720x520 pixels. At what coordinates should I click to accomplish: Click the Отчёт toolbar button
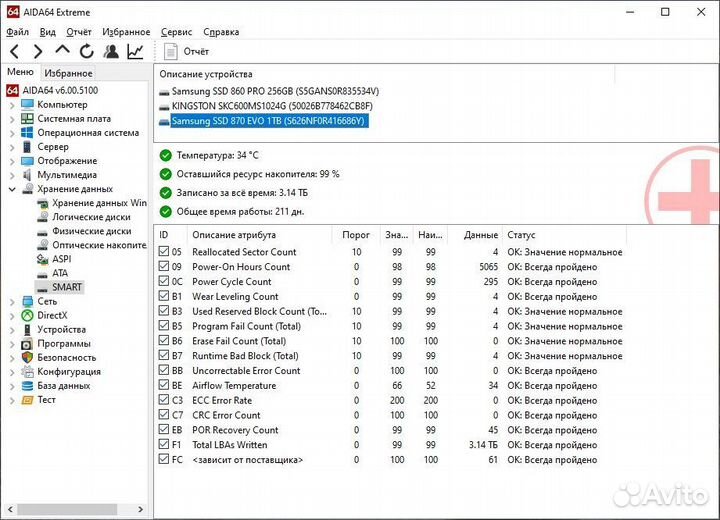coord(186,51)
